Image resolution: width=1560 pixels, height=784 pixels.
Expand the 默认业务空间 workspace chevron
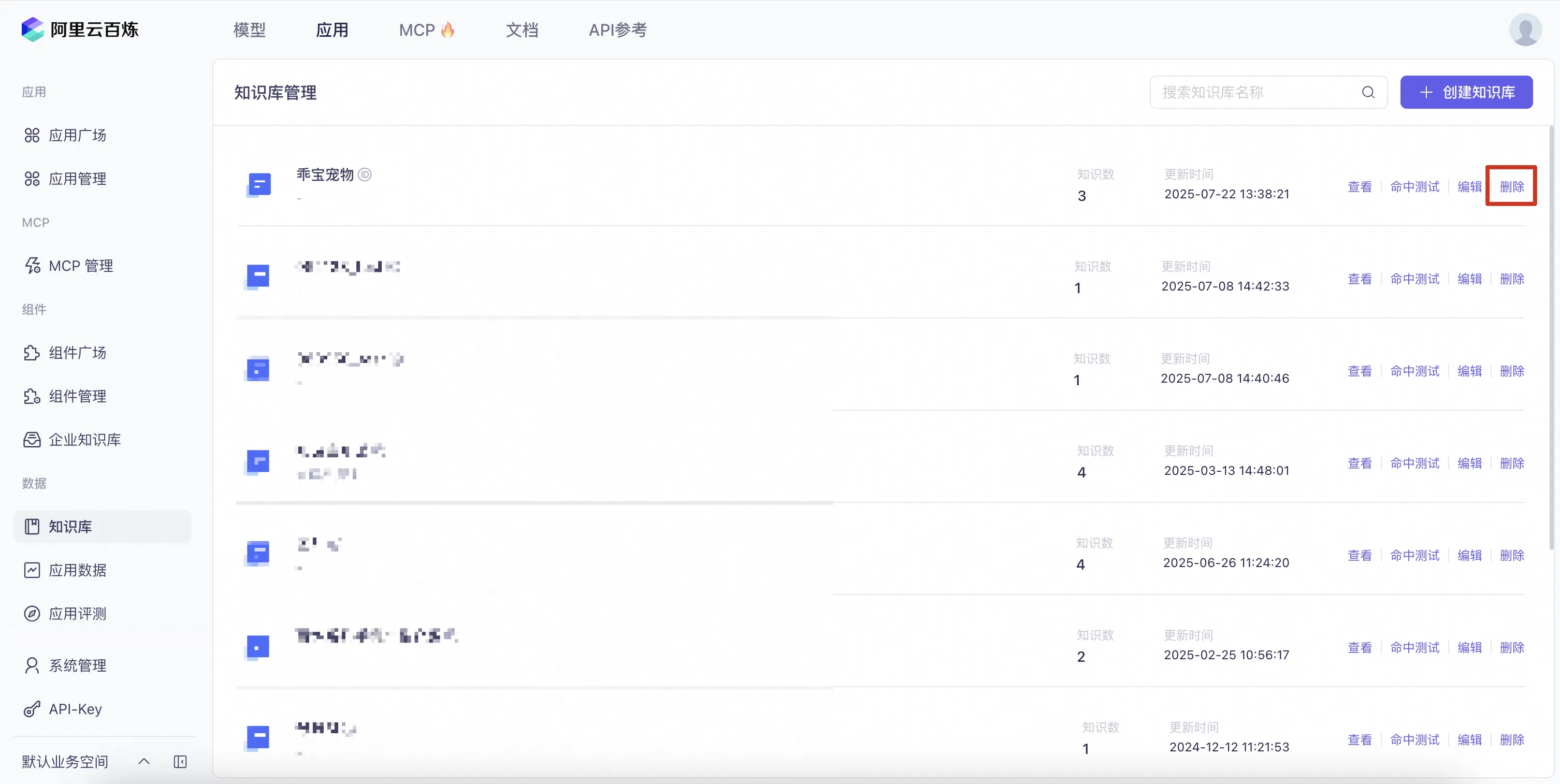143,762
